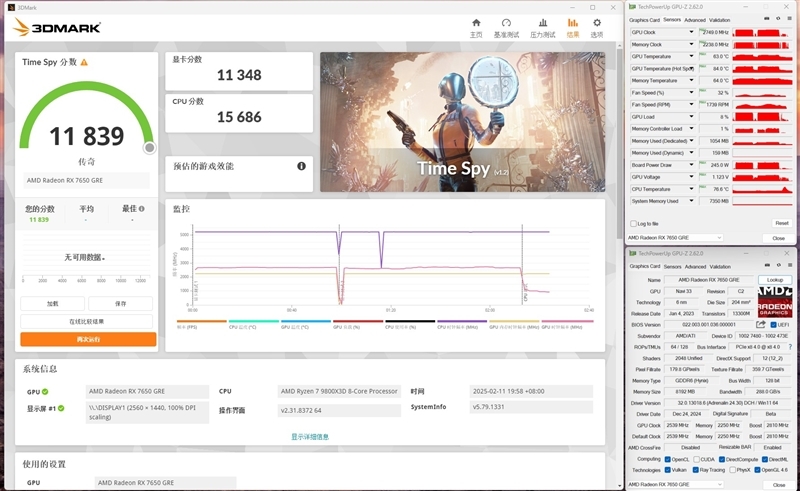Viewport: 800px width, 491px height.
Task: Click the info icon next to 最佳
Action: [141, 209]
